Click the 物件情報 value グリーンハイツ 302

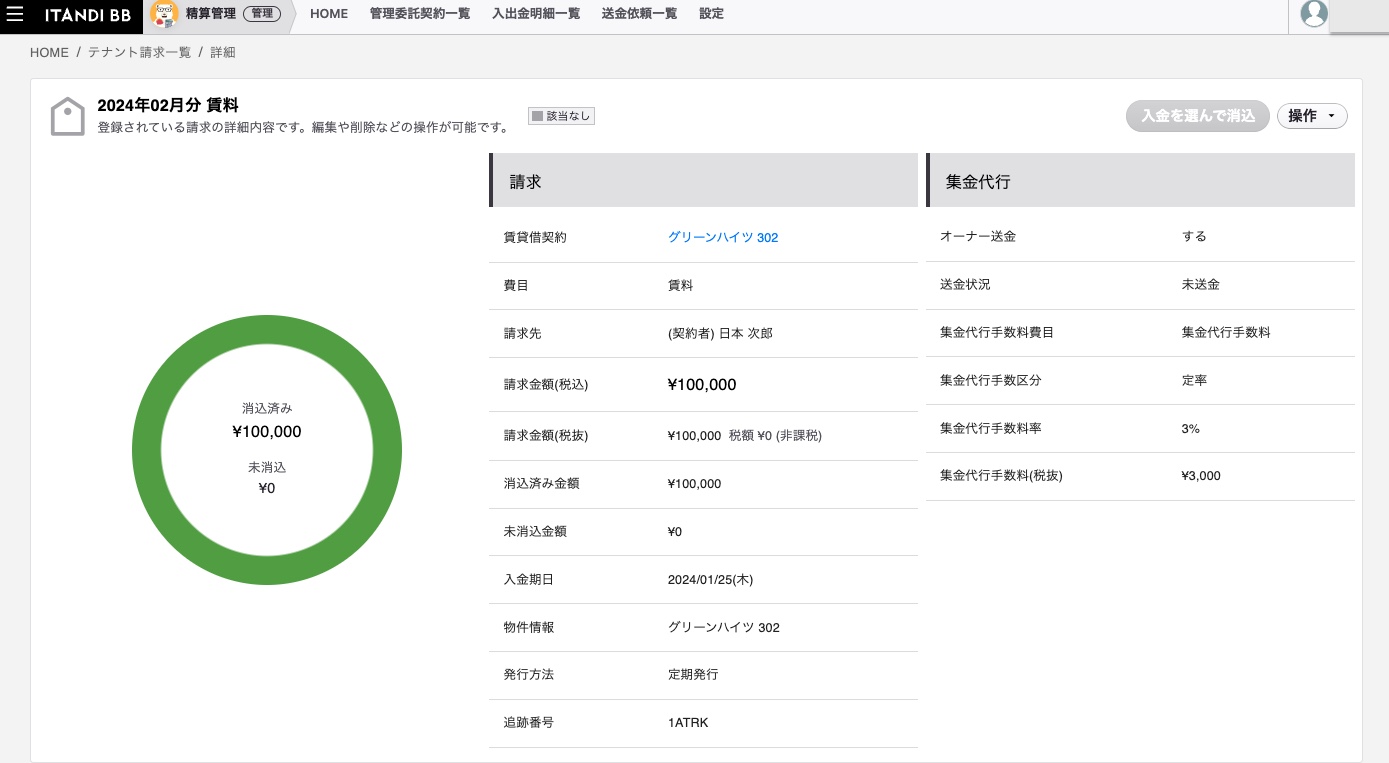(724, 627)
